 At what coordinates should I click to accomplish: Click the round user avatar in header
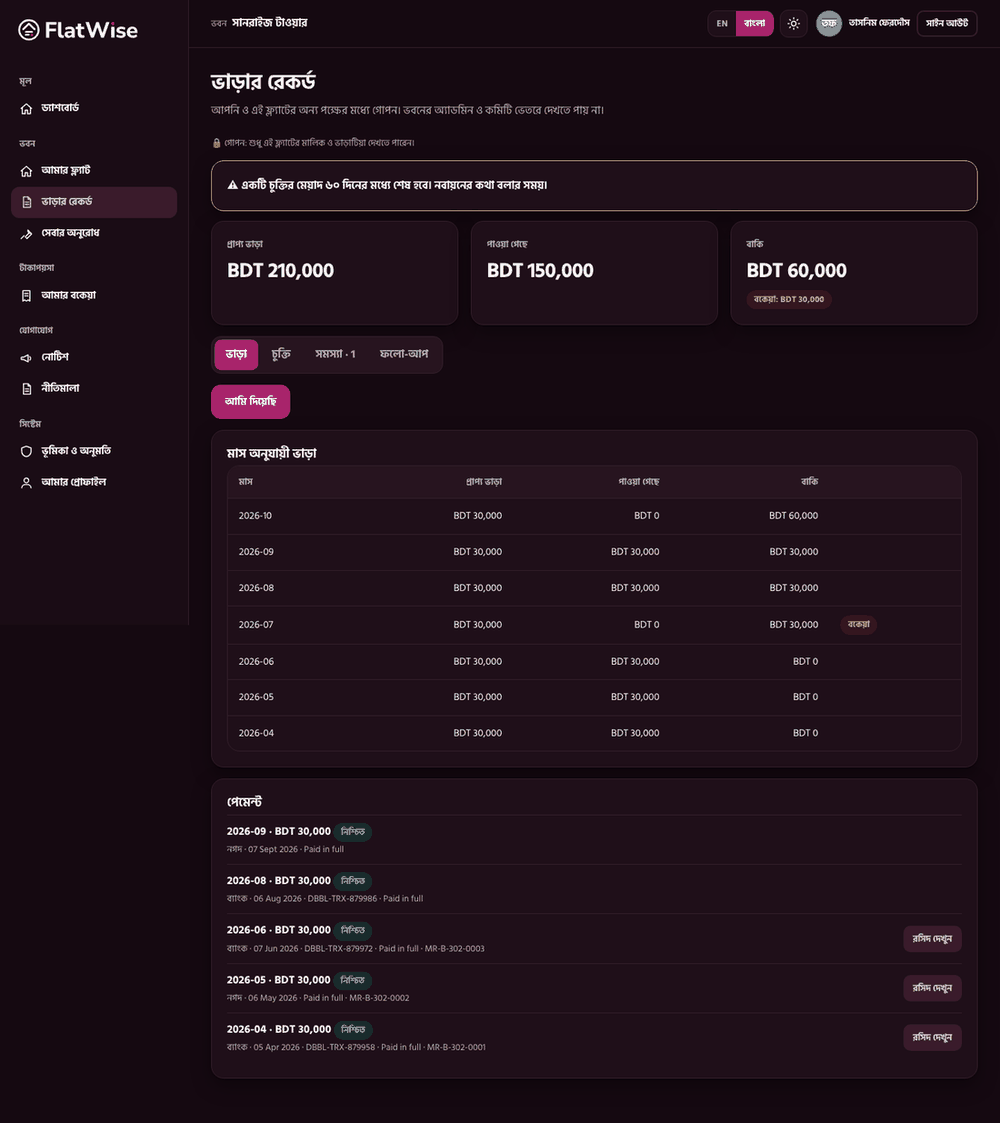coord(829,24)
